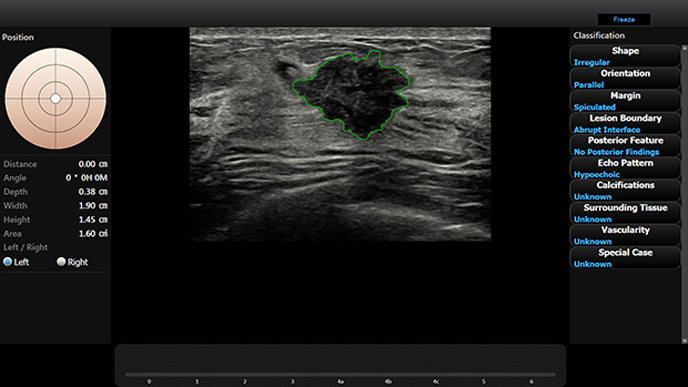Click the Classification panel heading
688x387 pixels.
coord(599,36)
